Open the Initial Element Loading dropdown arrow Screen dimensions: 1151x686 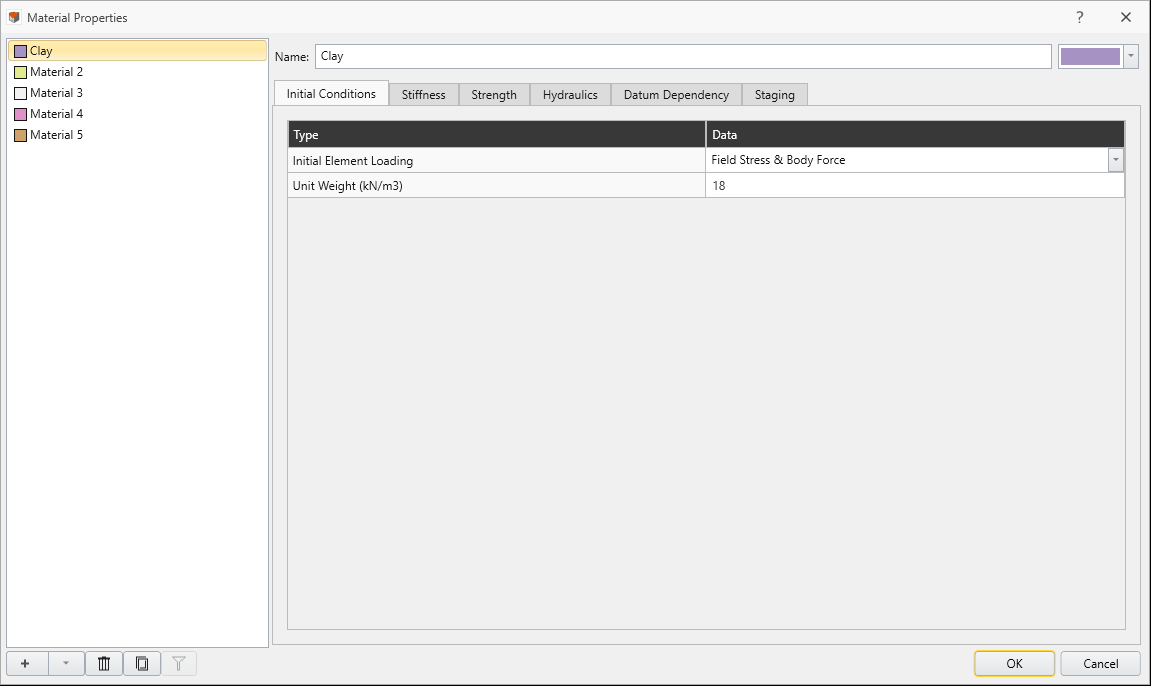coord(1116,160)
